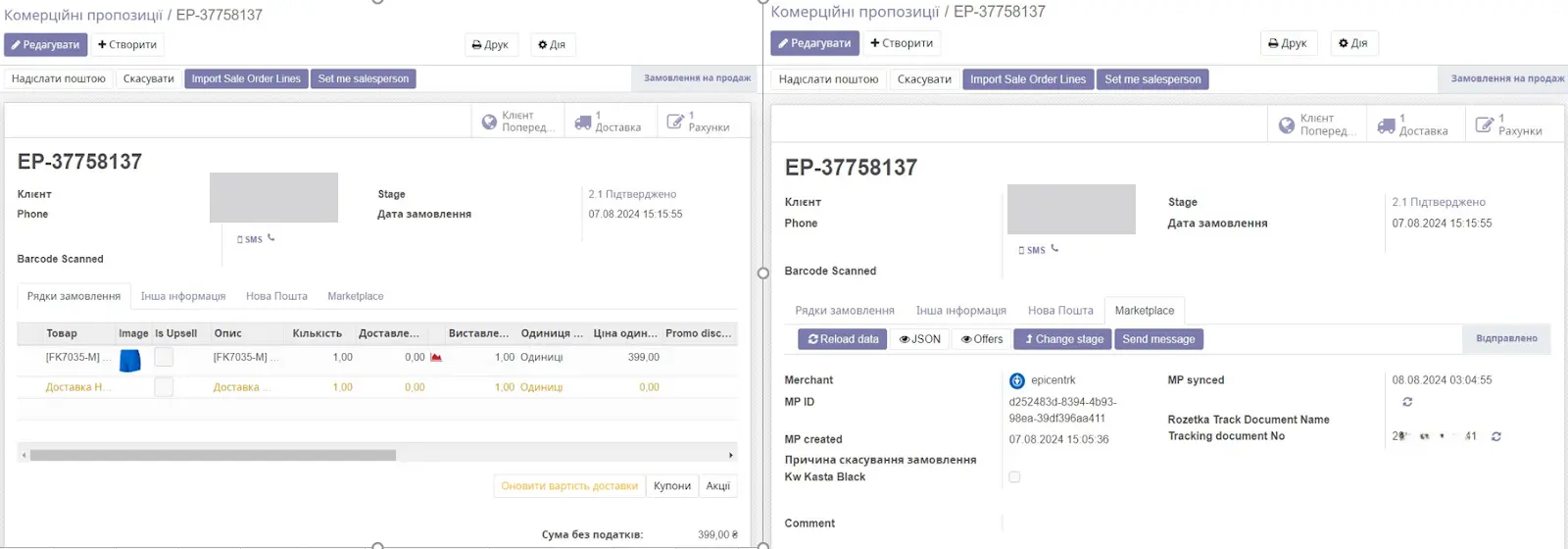Click Set me salesperson in right panel
This screenshot has width=1568, height=549.
click(1152, 79)
